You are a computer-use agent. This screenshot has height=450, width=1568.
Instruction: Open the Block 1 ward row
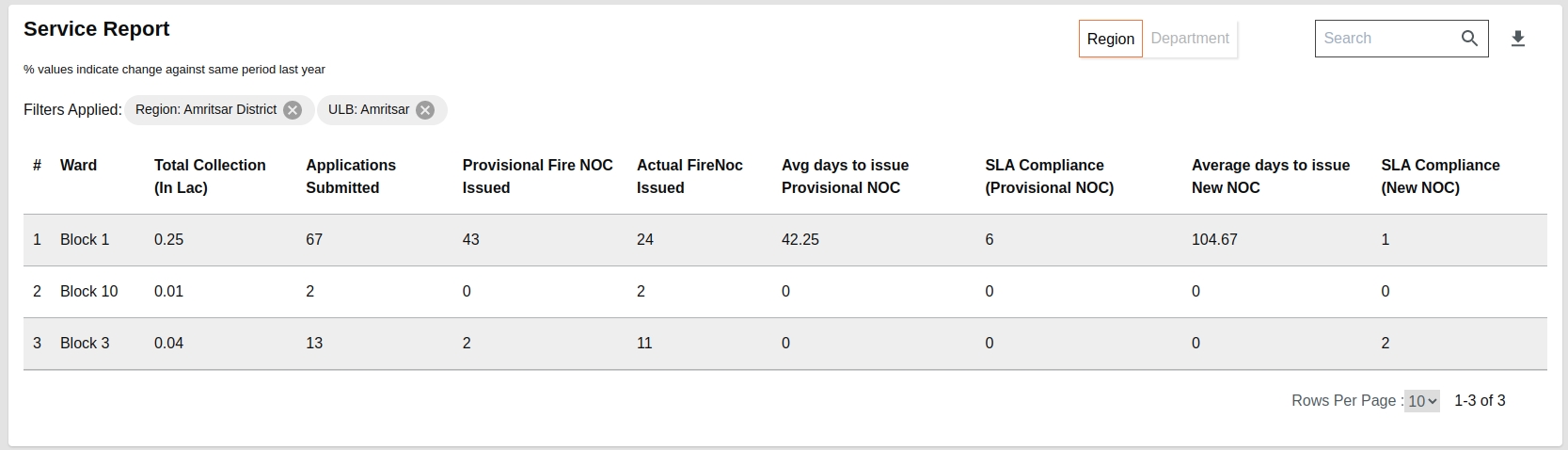[x=85, y=240]
